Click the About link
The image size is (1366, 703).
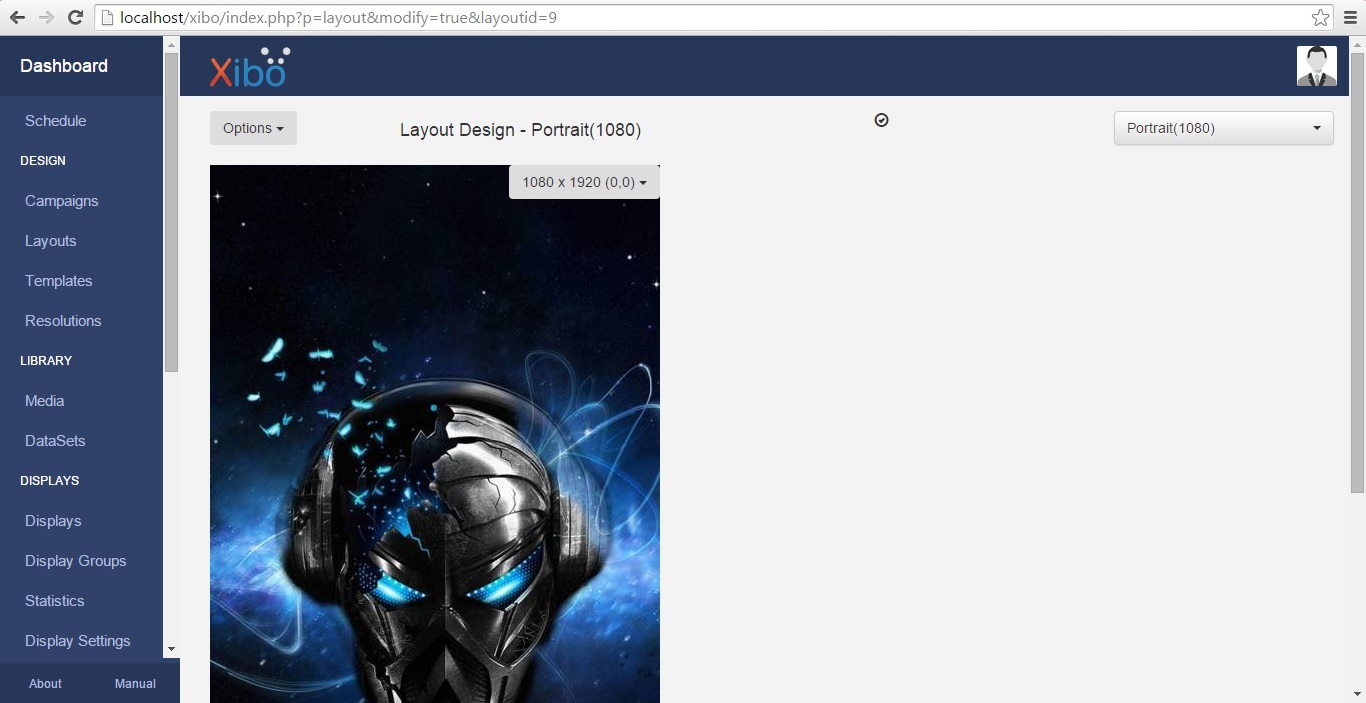45,684
